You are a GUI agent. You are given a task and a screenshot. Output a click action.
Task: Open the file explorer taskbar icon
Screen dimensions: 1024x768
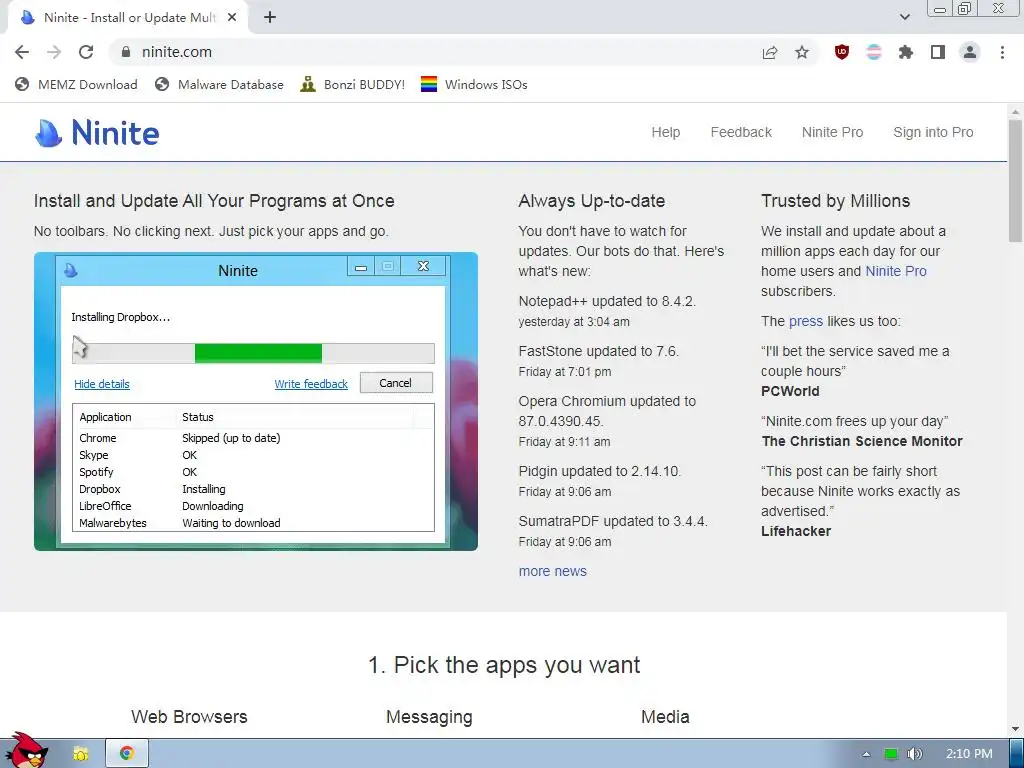80,754
